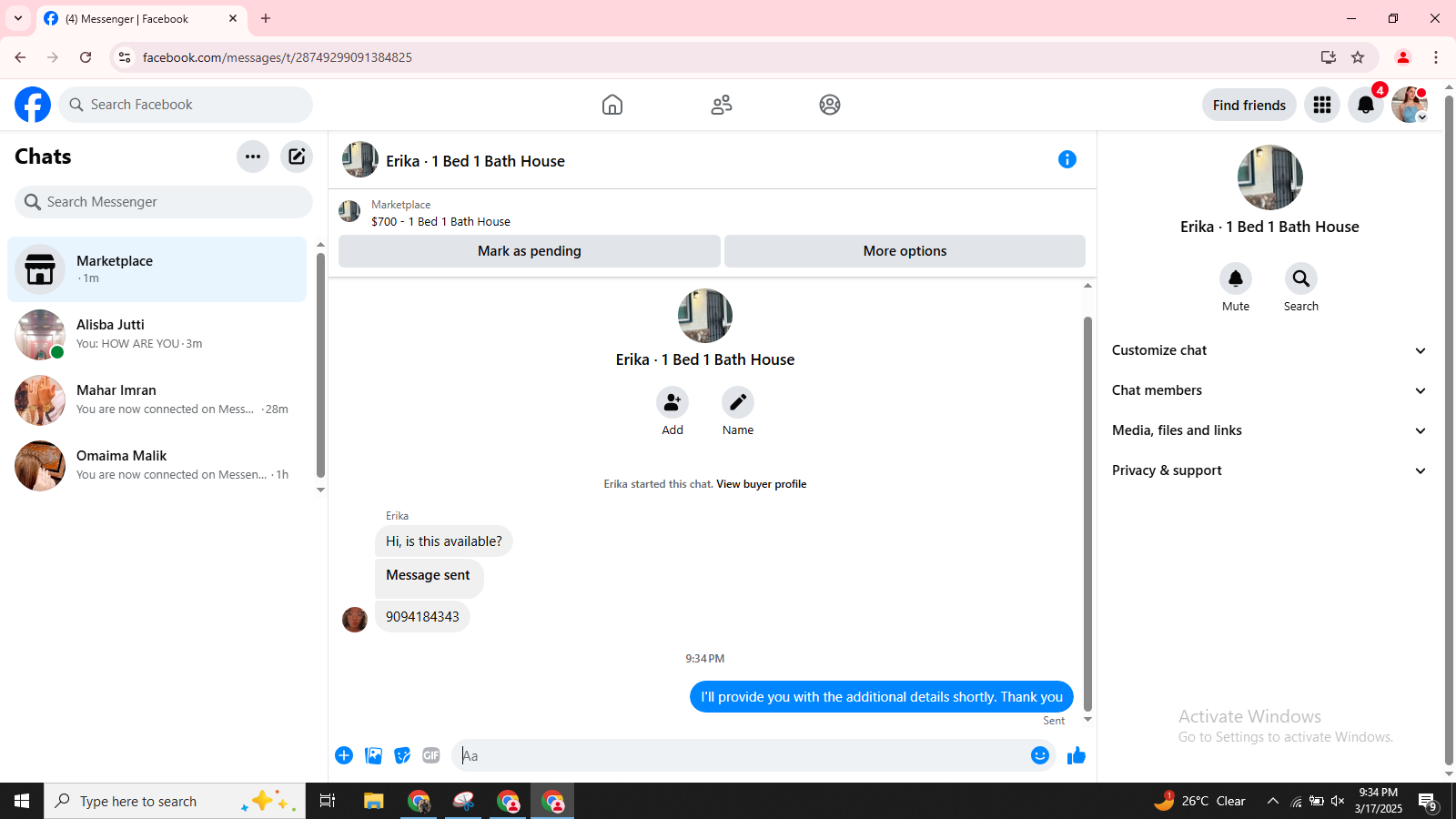The height and width of the screenshot is (819, 1456).
Task: Open Task View on taskbar
Action: pos(328,801)
